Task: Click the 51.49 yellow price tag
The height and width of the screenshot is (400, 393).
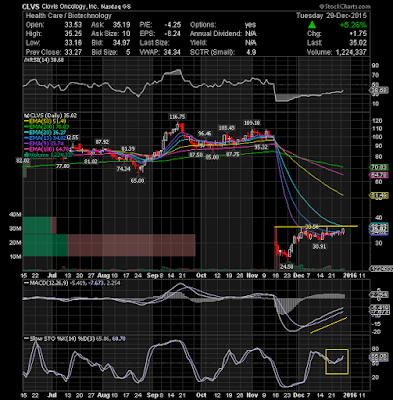Action: [x=379, y=196]
